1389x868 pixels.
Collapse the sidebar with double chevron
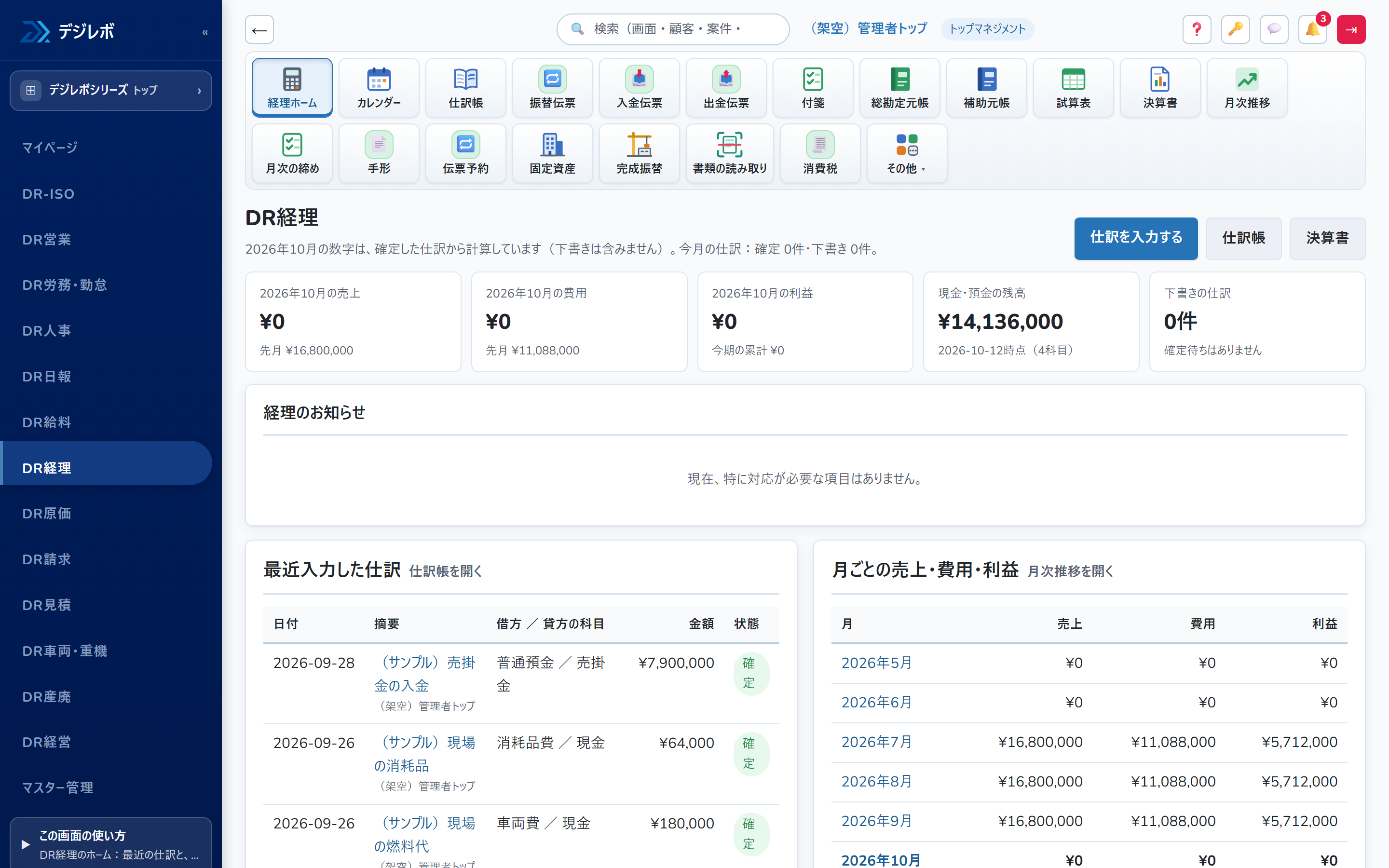point(205,32)
